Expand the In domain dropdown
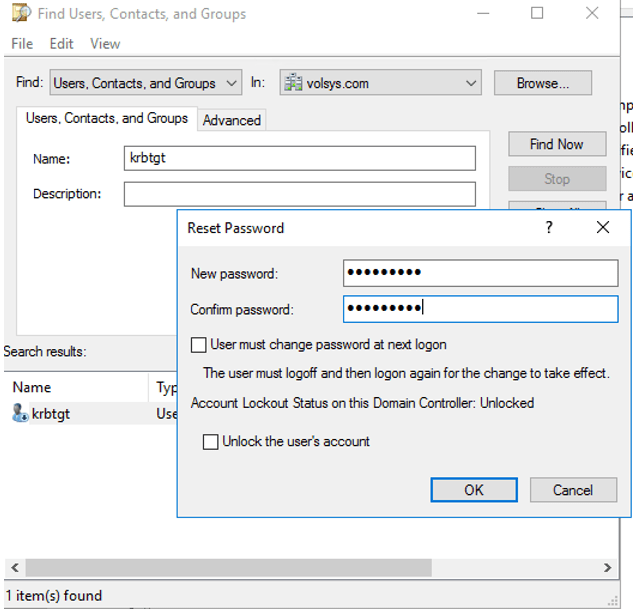Viewport: 634px width, 614px height. [x=471, y=84]
